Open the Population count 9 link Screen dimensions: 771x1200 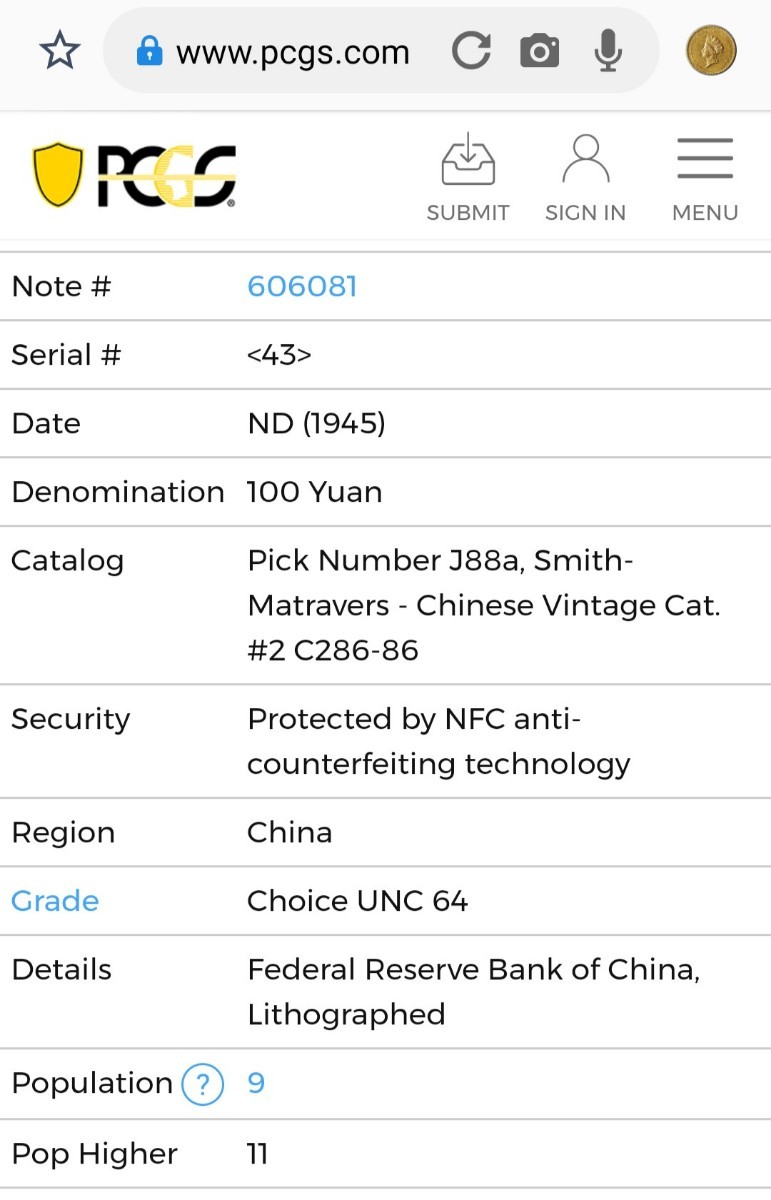click(256, 1084)
